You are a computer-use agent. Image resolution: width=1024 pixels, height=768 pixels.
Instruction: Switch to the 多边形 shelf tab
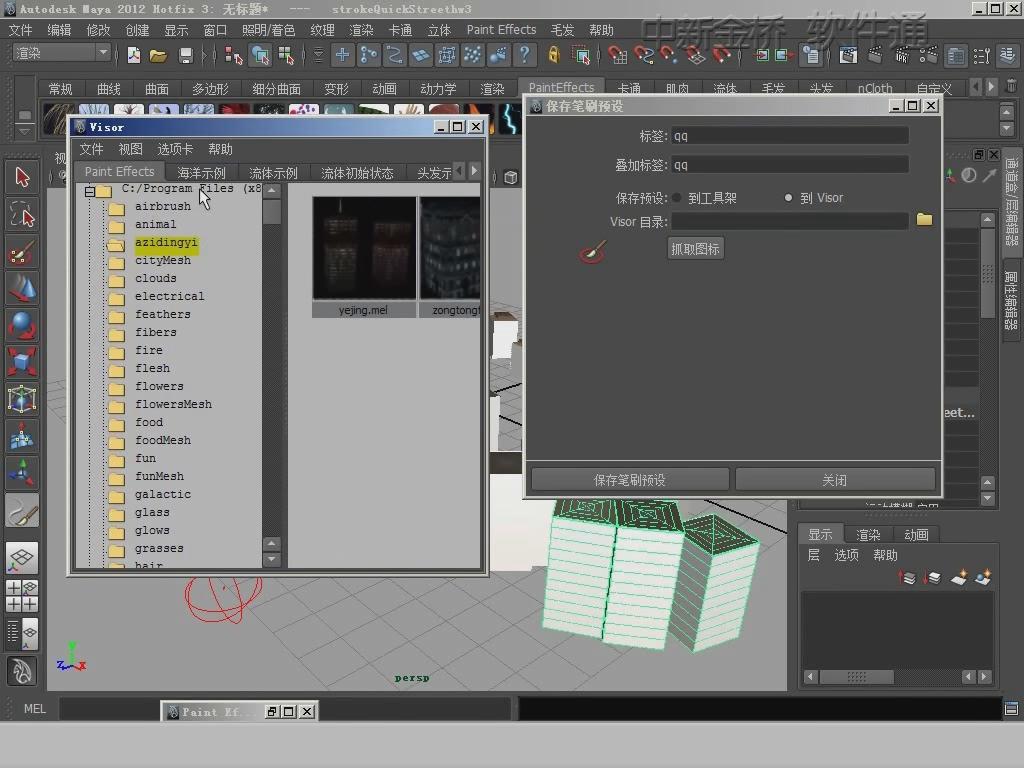tap(210, 89)
